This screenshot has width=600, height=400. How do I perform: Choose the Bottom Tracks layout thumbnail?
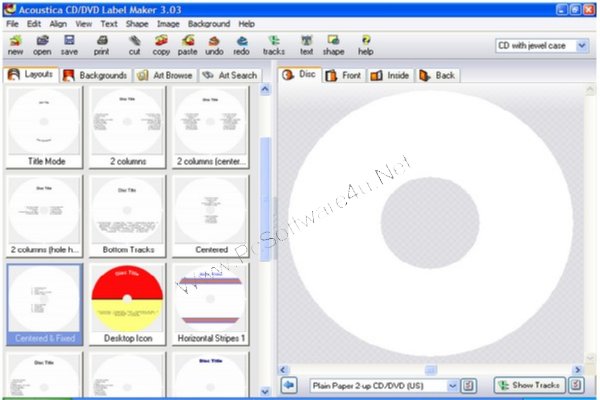127,216
